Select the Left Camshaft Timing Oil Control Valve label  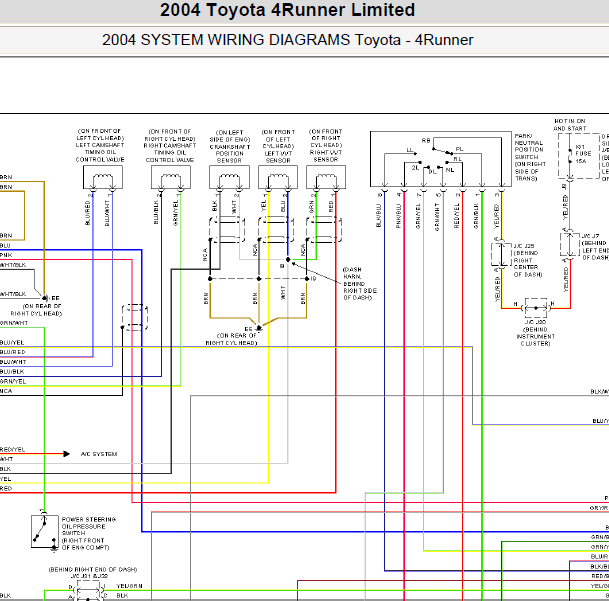click(100, 145)
